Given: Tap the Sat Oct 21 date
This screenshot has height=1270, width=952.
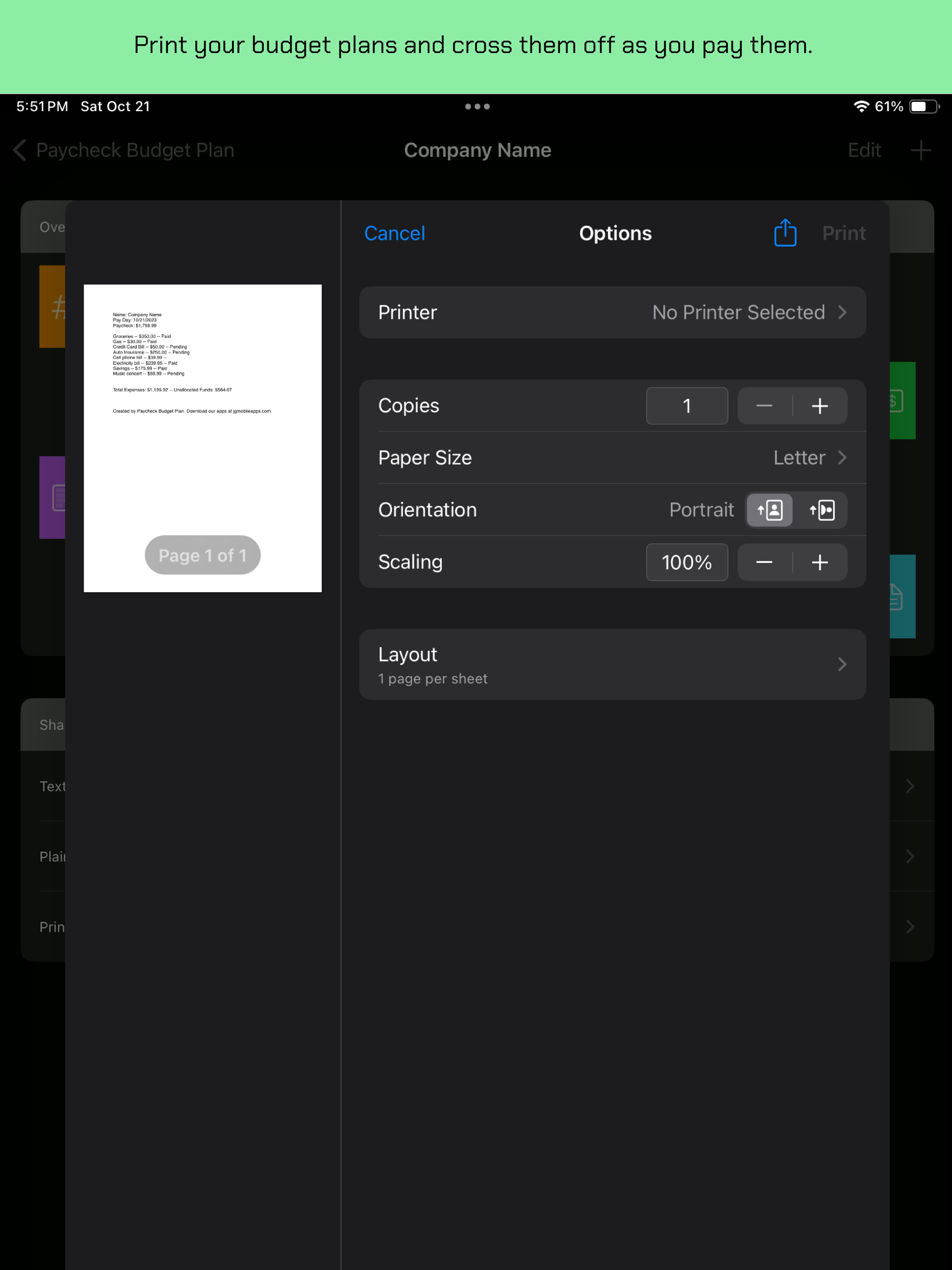Looking at the screenshot, I should (x=115, y=106).
